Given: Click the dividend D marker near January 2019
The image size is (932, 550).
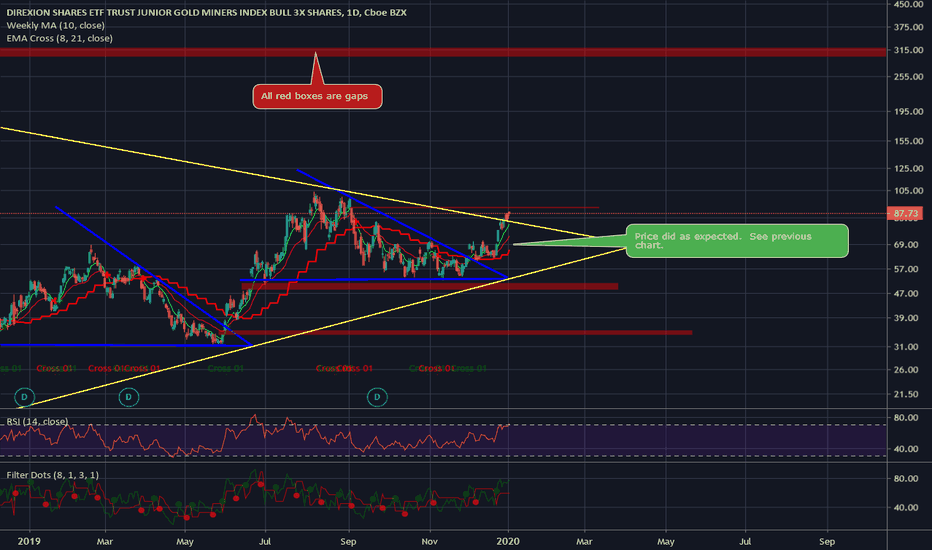Looking at the screenshot, I should tap(24, 397).
